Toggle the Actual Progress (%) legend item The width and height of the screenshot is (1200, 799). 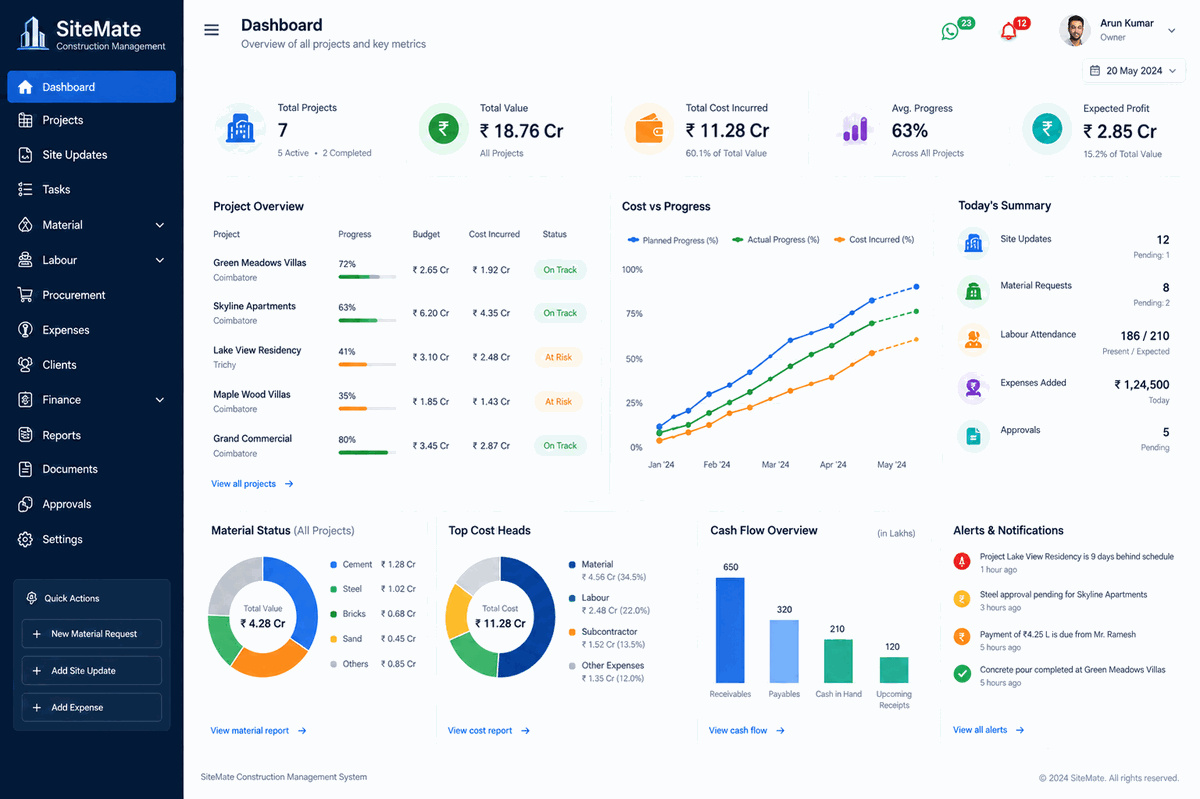[776, 240]
